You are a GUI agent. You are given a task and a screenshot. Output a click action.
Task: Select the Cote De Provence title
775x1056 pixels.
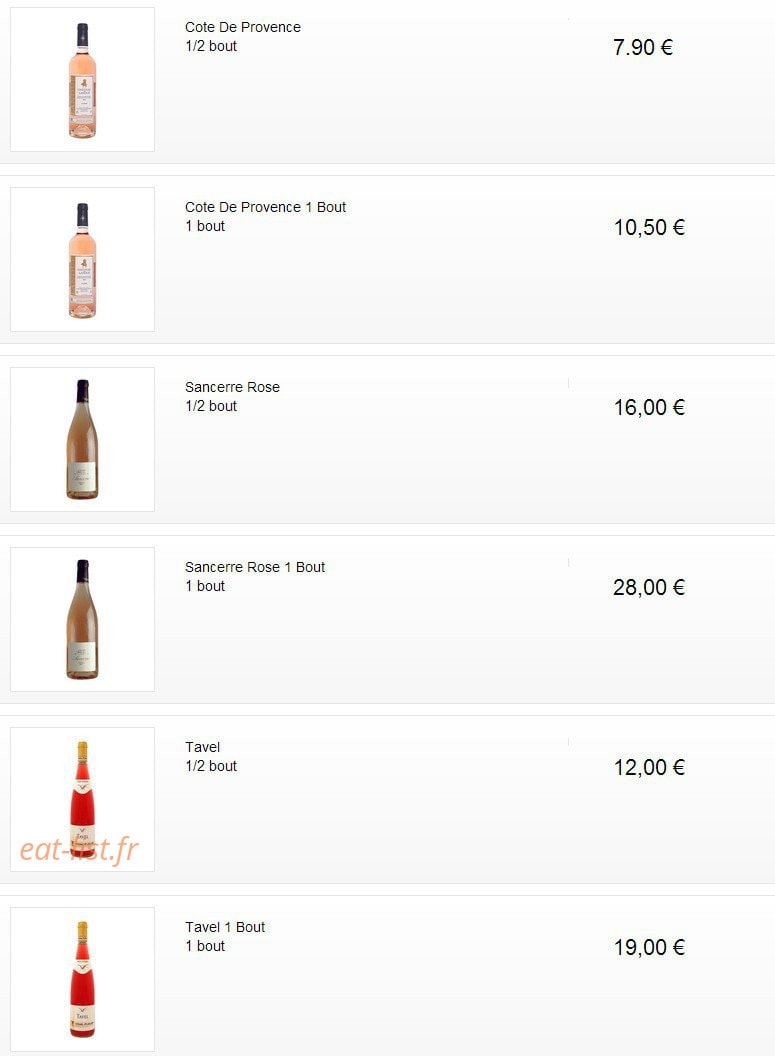coord(242,28)
